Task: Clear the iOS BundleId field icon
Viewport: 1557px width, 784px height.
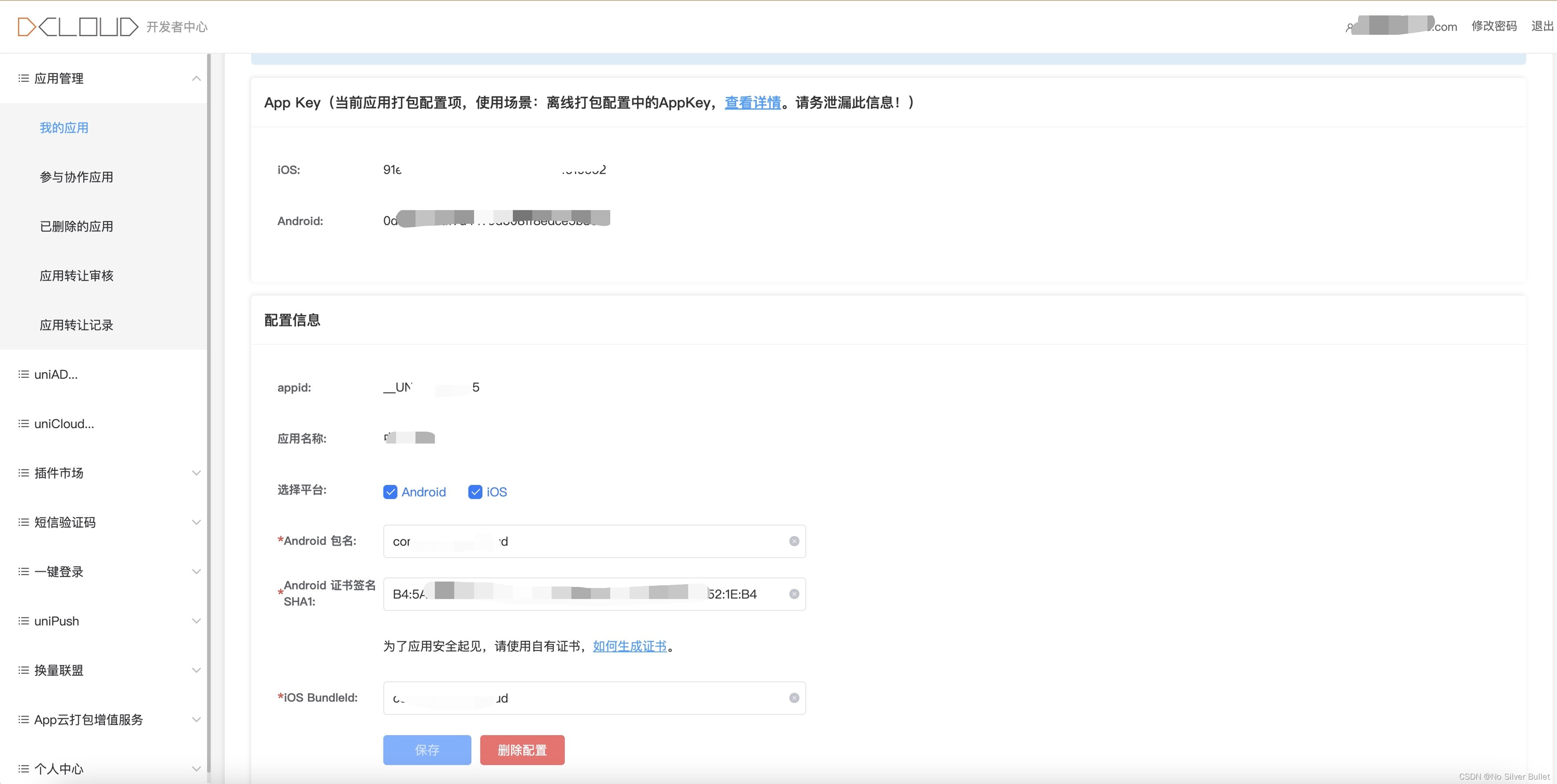Action: [x=793, y=698]
